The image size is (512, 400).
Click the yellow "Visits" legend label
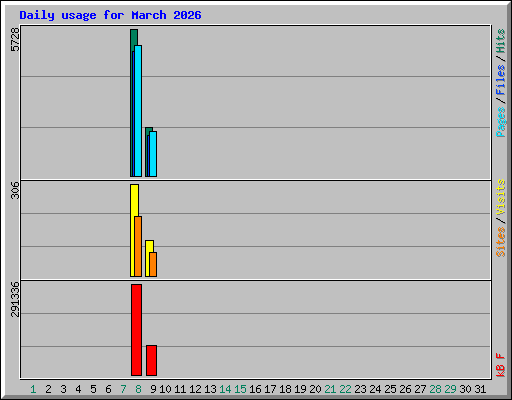[x=501, y=197]
